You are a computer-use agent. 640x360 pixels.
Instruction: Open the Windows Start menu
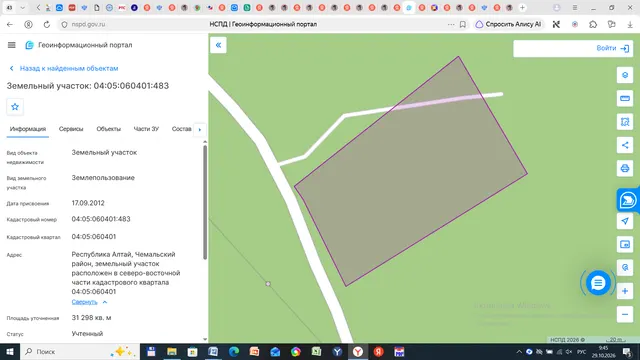coord(10,351)
